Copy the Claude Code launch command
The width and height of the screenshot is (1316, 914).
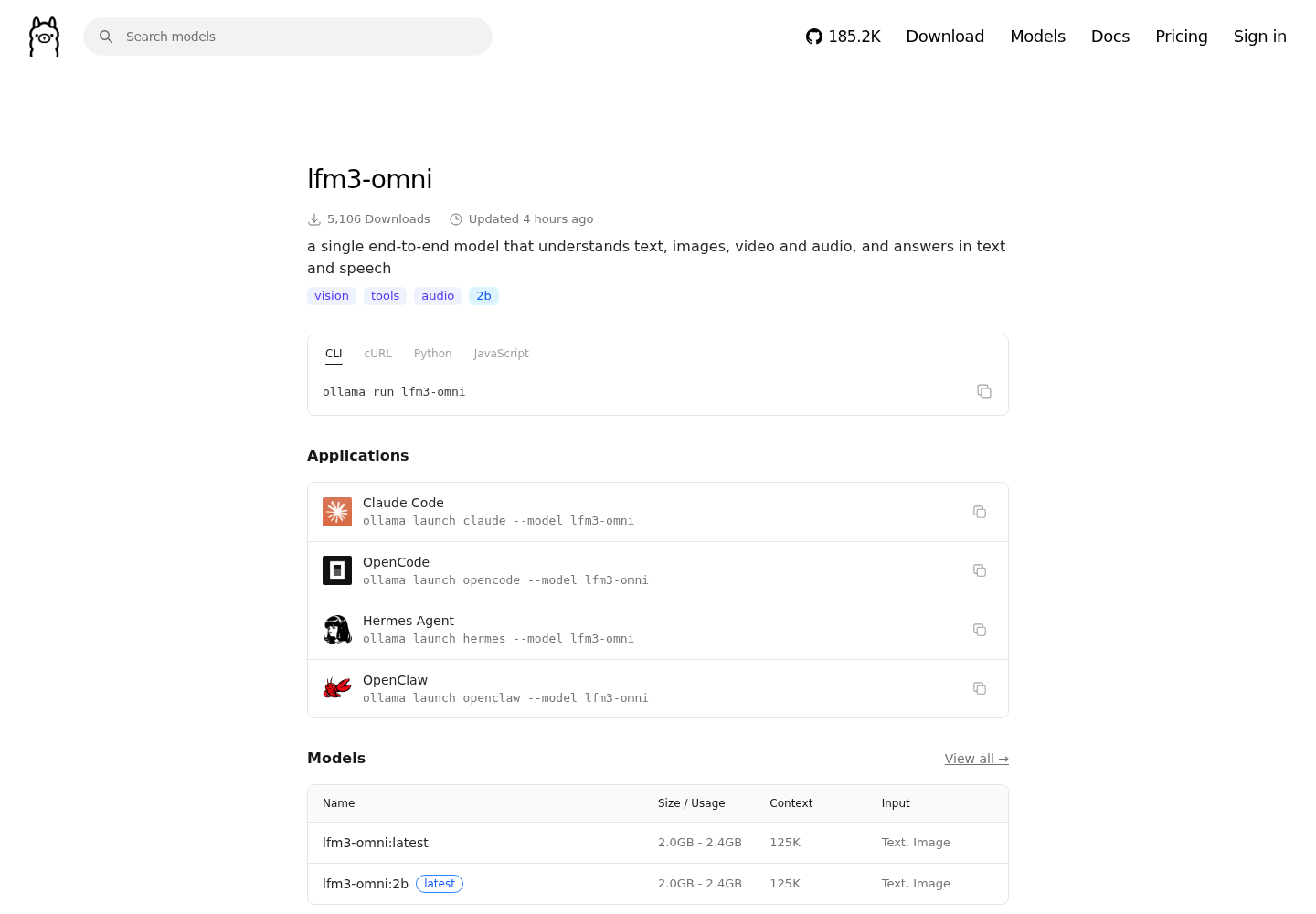tap(980, 512)
